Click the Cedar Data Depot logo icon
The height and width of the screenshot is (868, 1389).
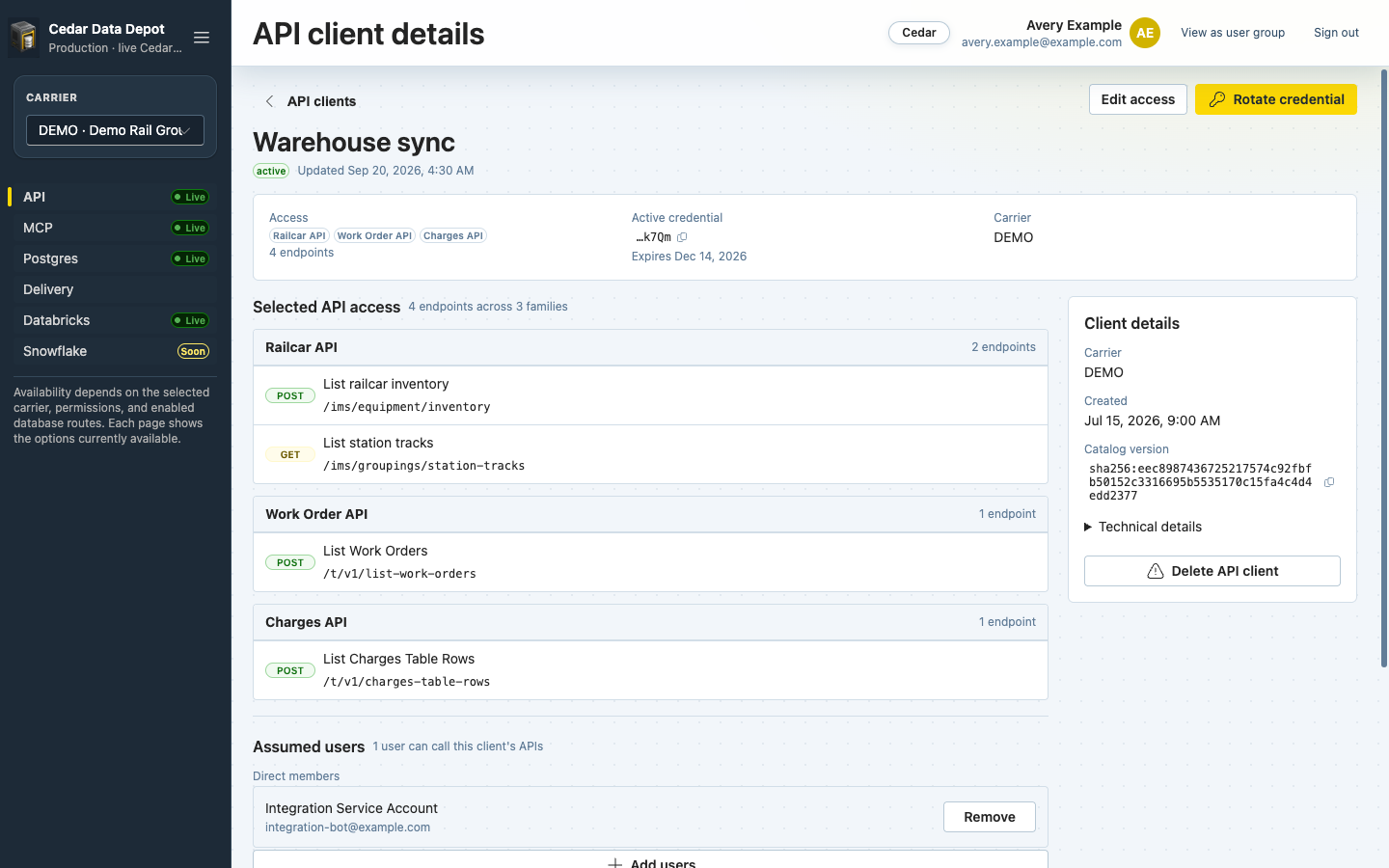[x=24, y=38]
